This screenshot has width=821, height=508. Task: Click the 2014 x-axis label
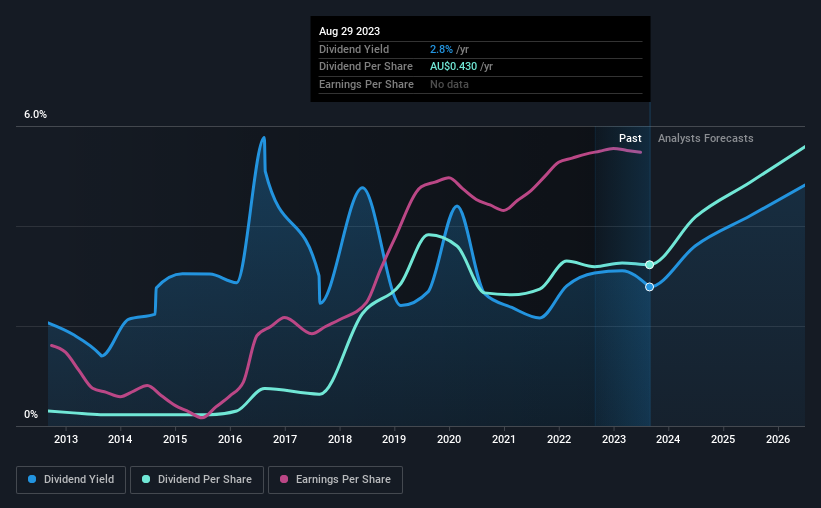click(x=120, y=439)
